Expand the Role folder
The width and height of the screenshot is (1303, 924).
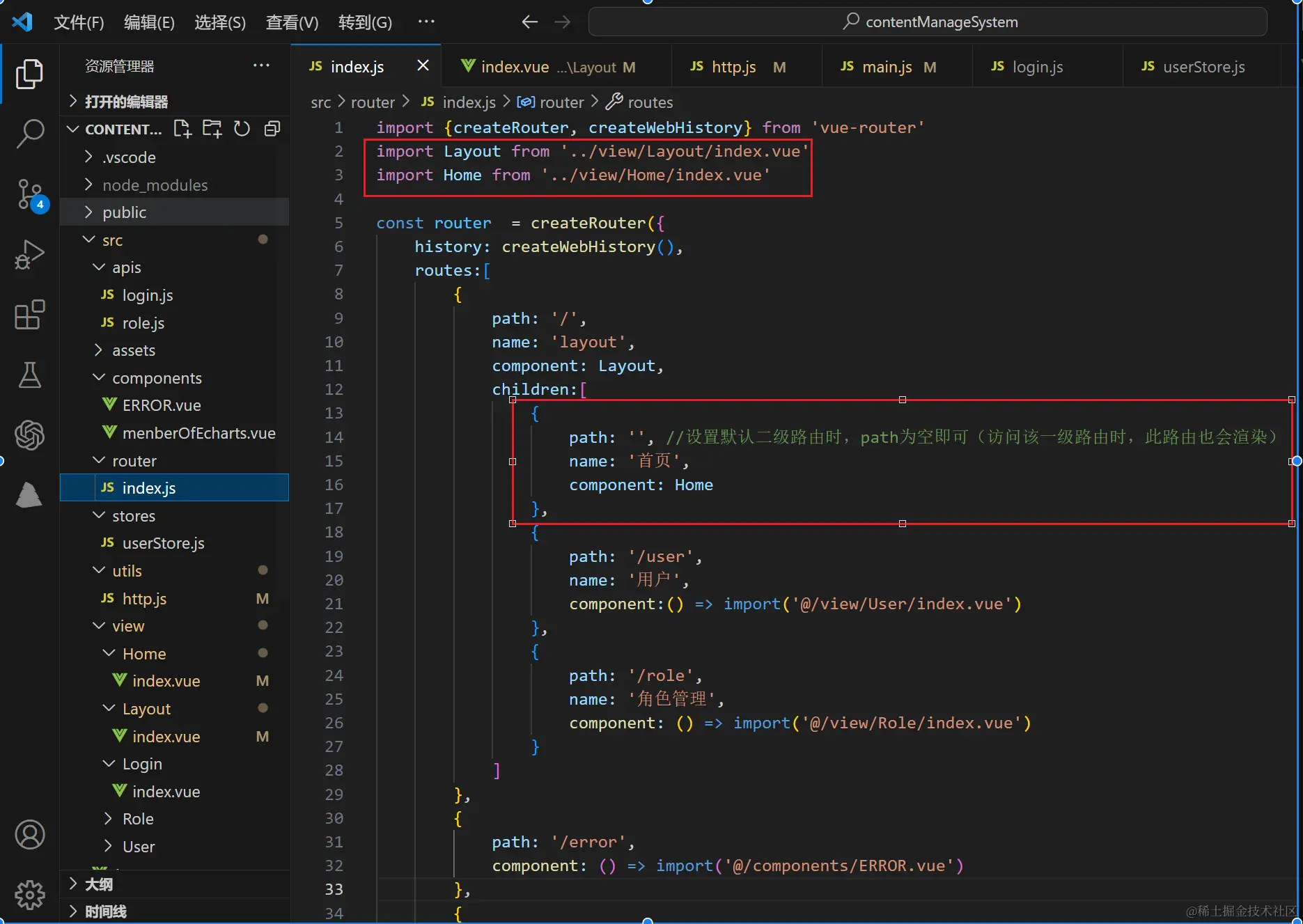175,818
